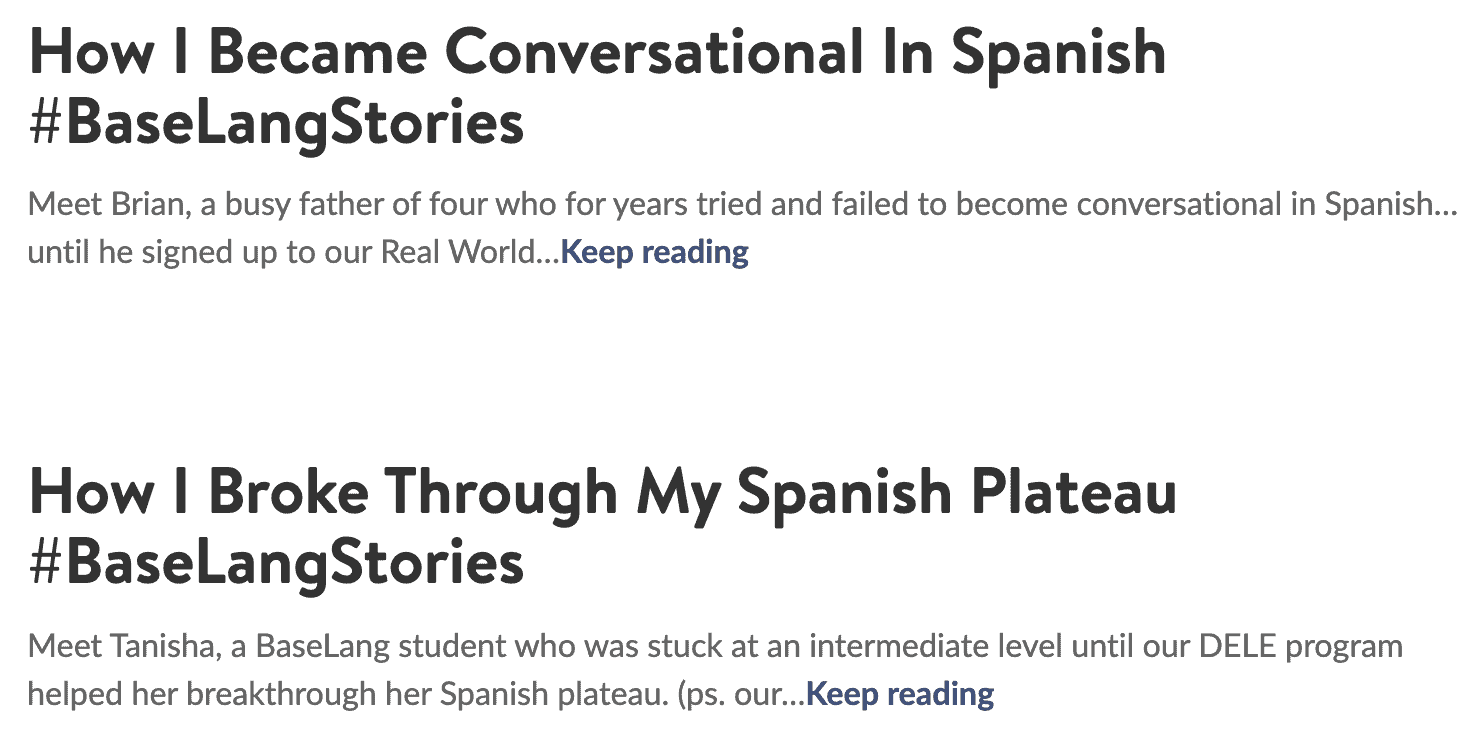This screenshot has width=1478, height=744.
Task: Open the "How I Became Conversational In Spanish" article
Action: coord(598,87)
